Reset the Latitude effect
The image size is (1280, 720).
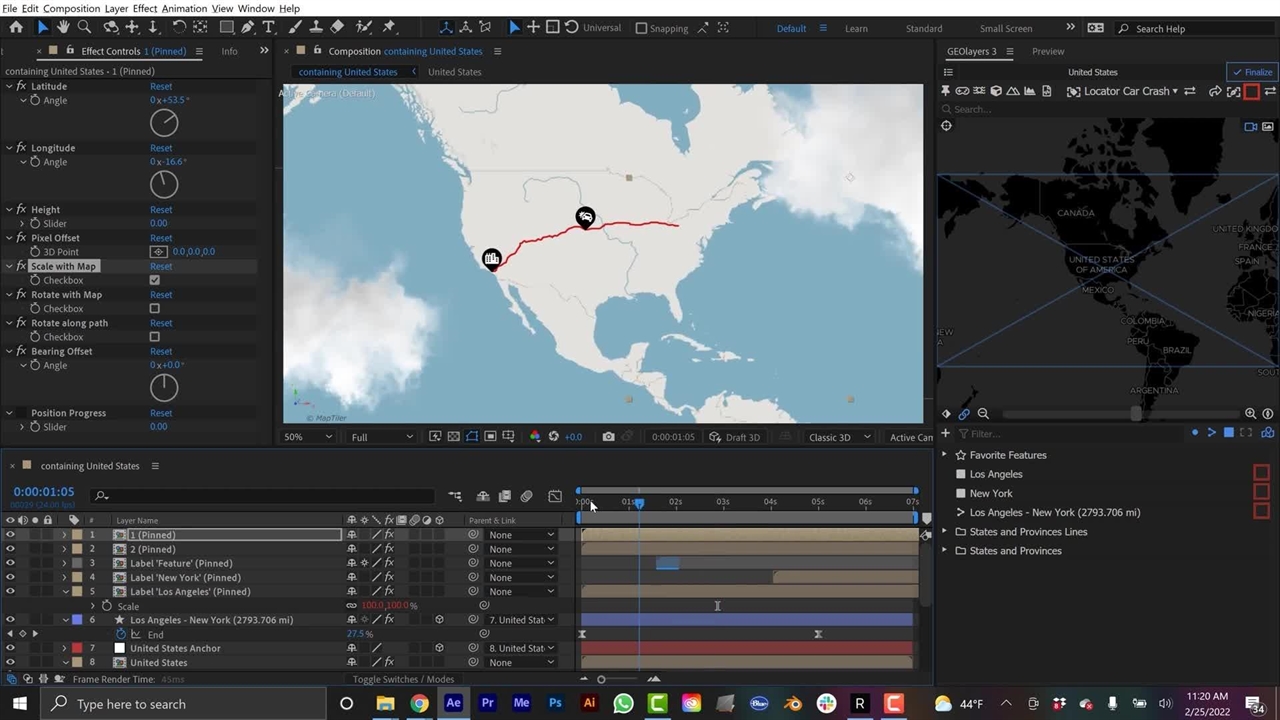click(161, 87)
